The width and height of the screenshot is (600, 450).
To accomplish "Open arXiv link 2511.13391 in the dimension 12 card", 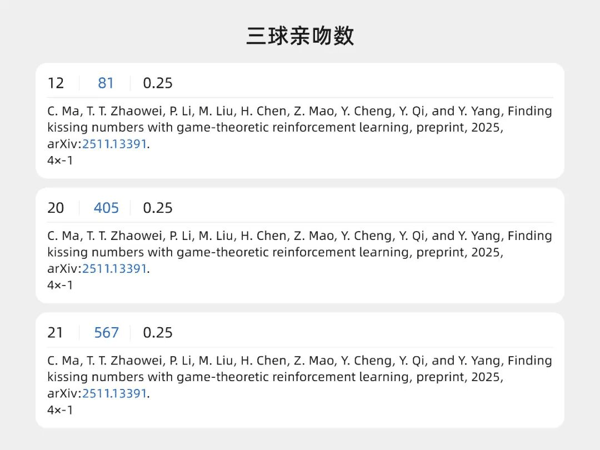I will [x=114, y=144].
